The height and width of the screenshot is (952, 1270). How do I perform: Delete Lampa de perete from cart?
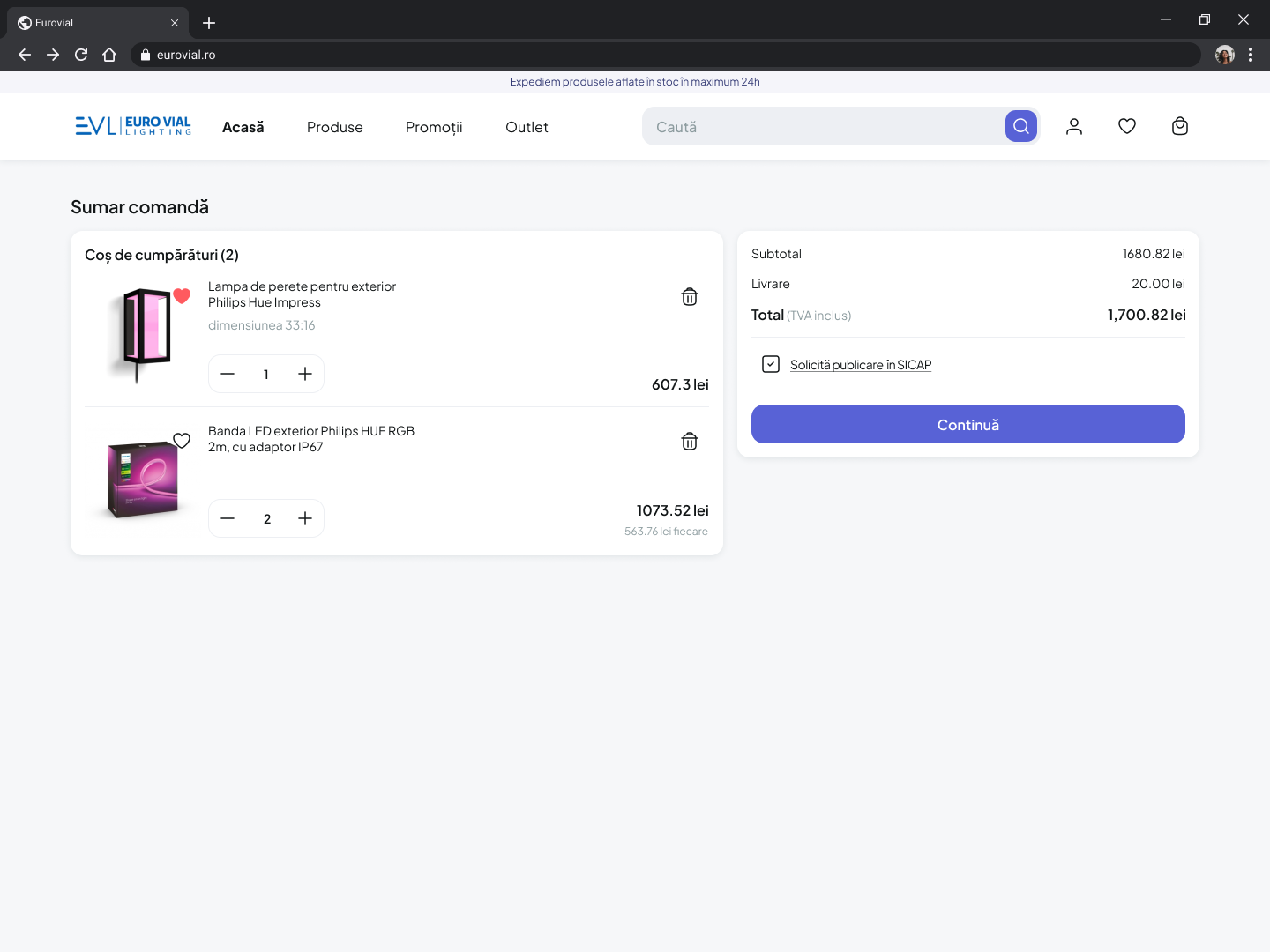(x=690, y=297)
